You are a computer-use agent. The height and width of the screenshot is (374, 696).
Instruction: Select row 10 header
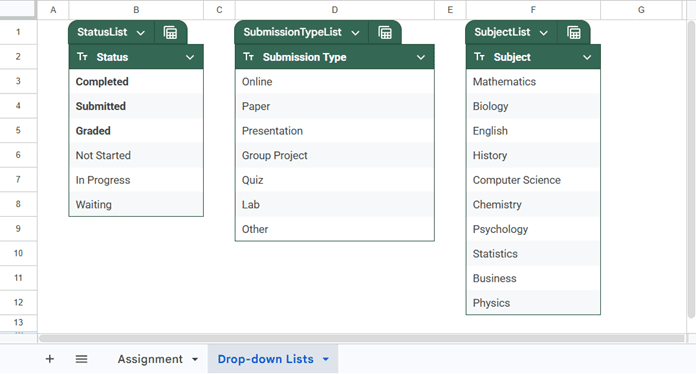(18, 253)
